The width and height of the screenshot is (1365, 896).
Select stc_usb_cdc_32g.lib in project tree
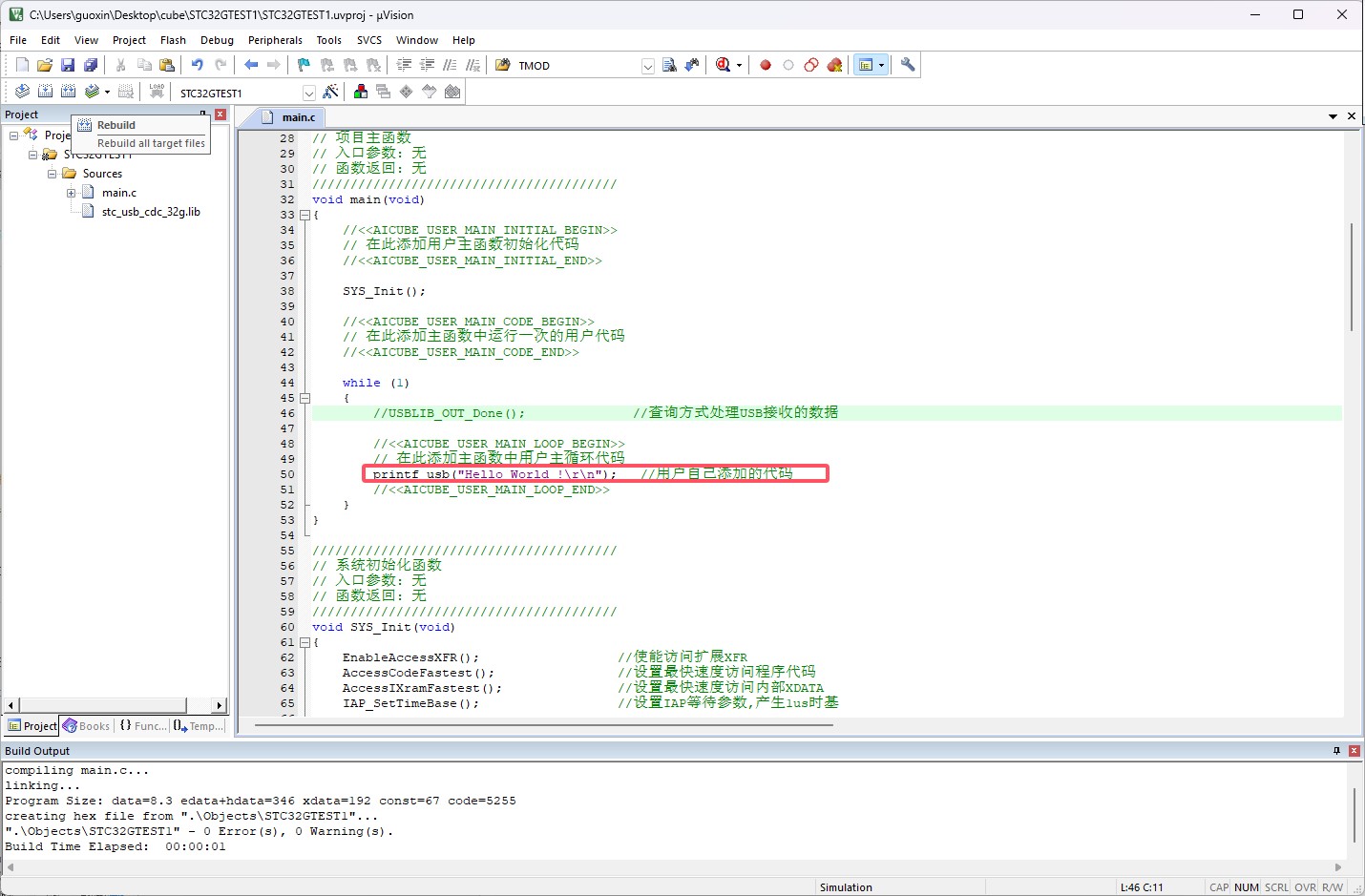coord(151,212)
